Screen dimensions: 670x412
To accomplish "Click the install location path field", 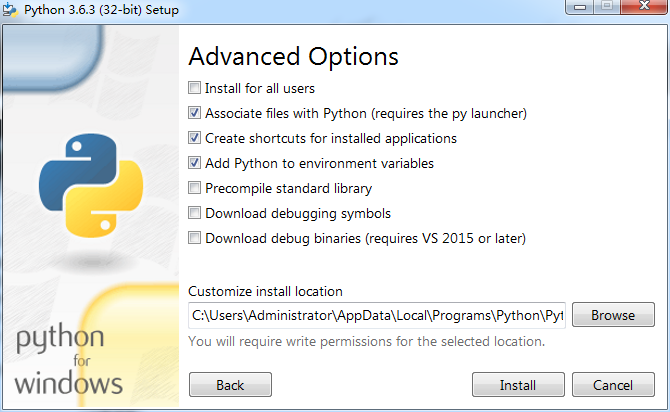I will (377, 315).
